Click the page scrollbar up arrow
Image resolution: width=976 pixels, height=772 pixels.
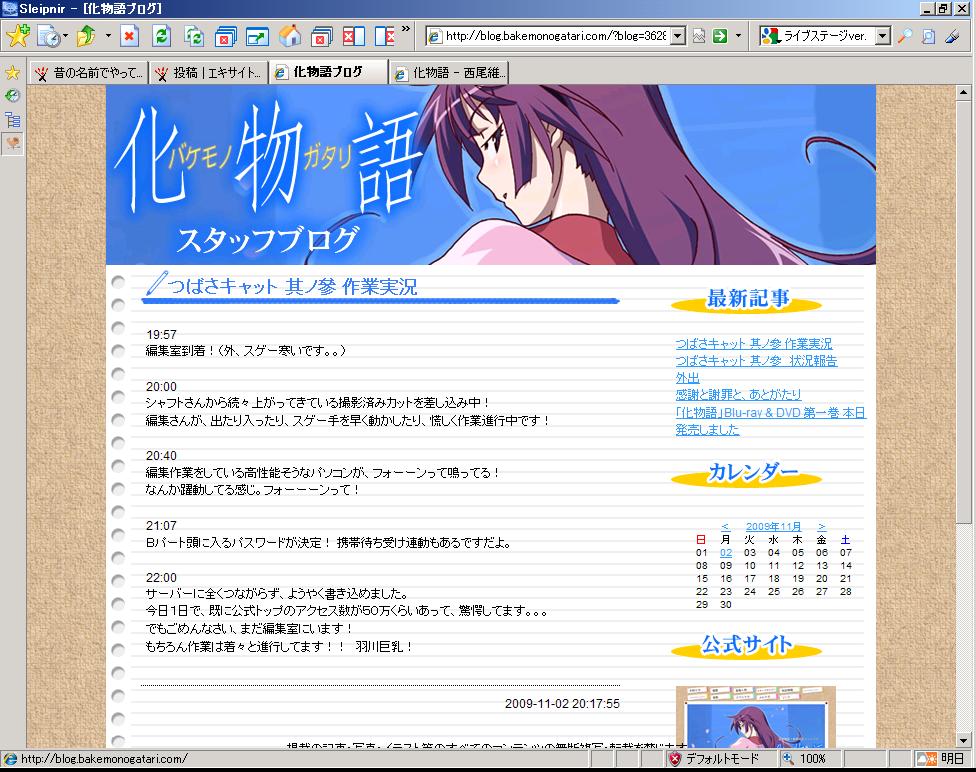(963, 93)
